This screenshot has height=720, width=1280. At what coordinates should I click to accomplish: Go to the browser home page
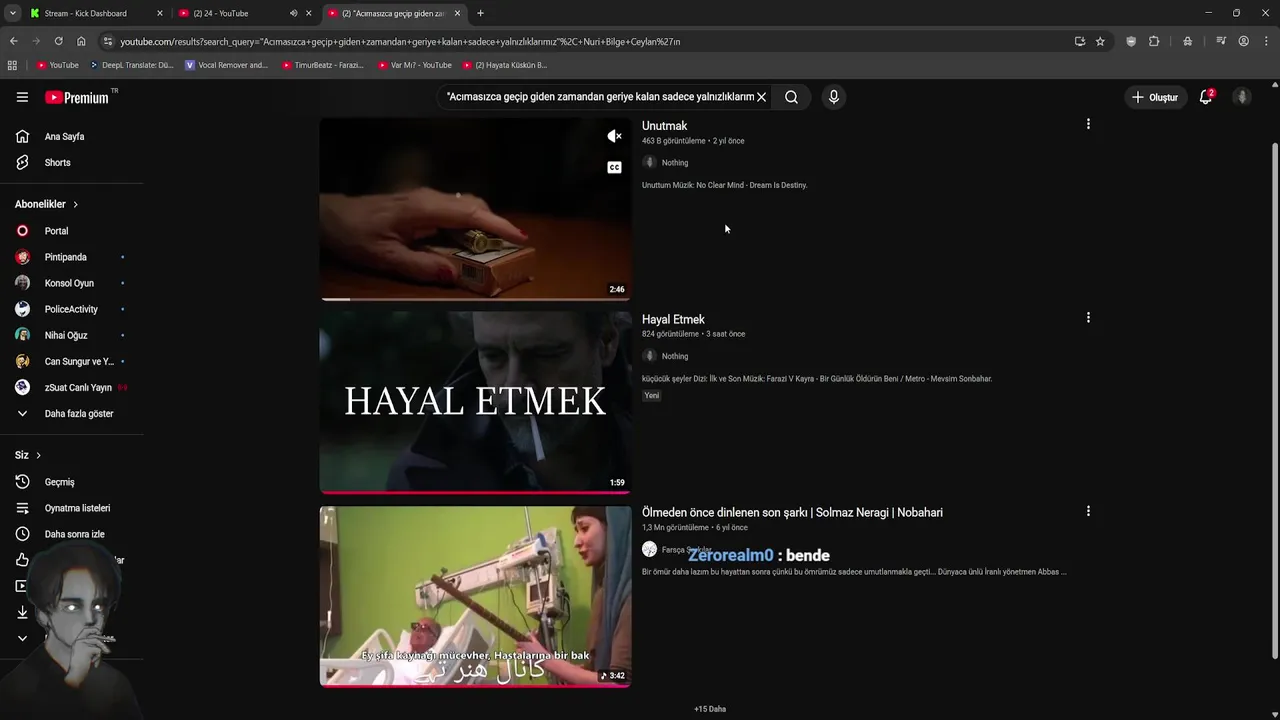pos(81,41)
